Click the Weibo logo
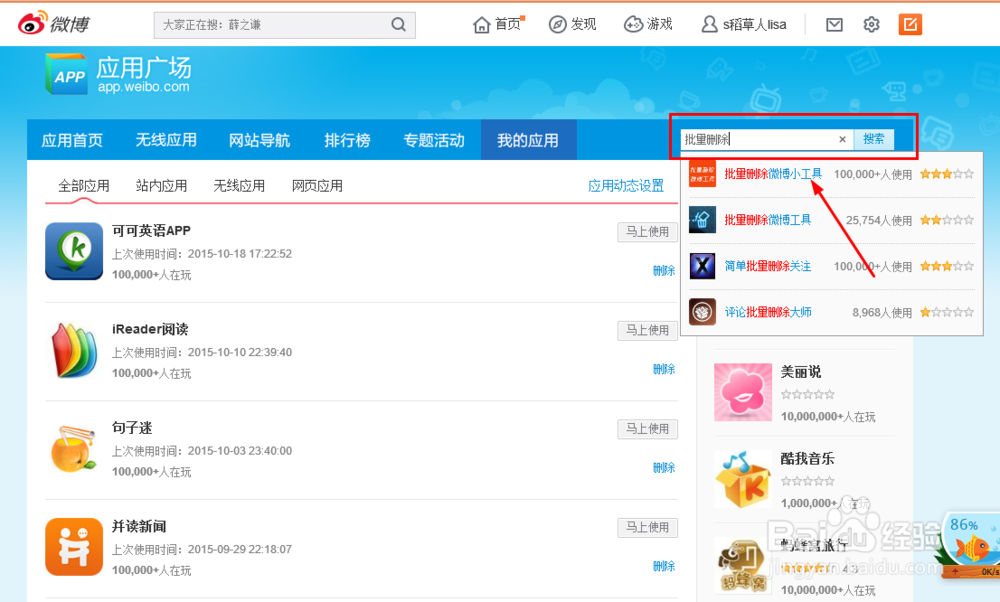This screenshot has height=602, width=1000. click(54, 24)
